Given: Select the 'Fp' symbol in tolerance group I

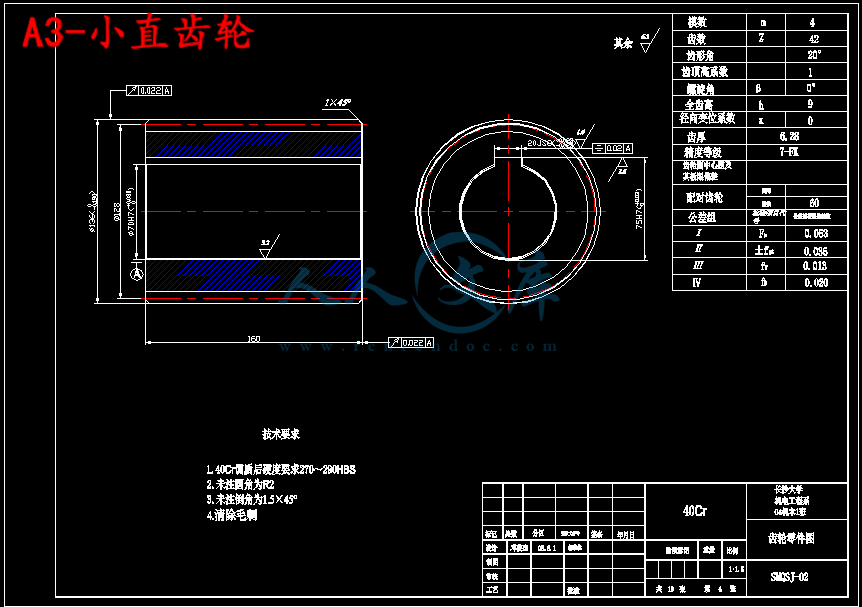Looking at the screenshot, I should point(763,234).
